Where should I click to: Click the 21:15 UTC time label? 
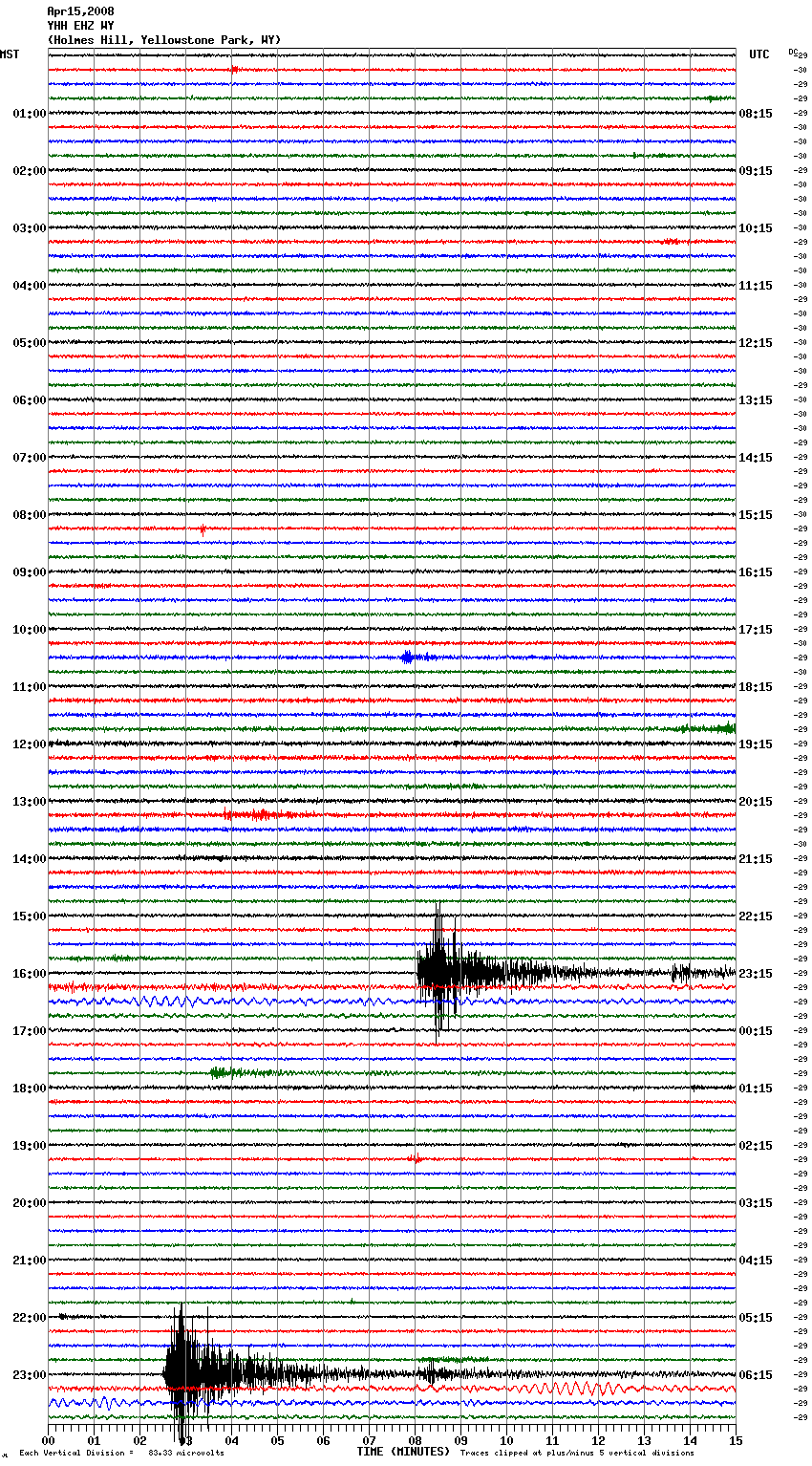click(x=756, y=859)
